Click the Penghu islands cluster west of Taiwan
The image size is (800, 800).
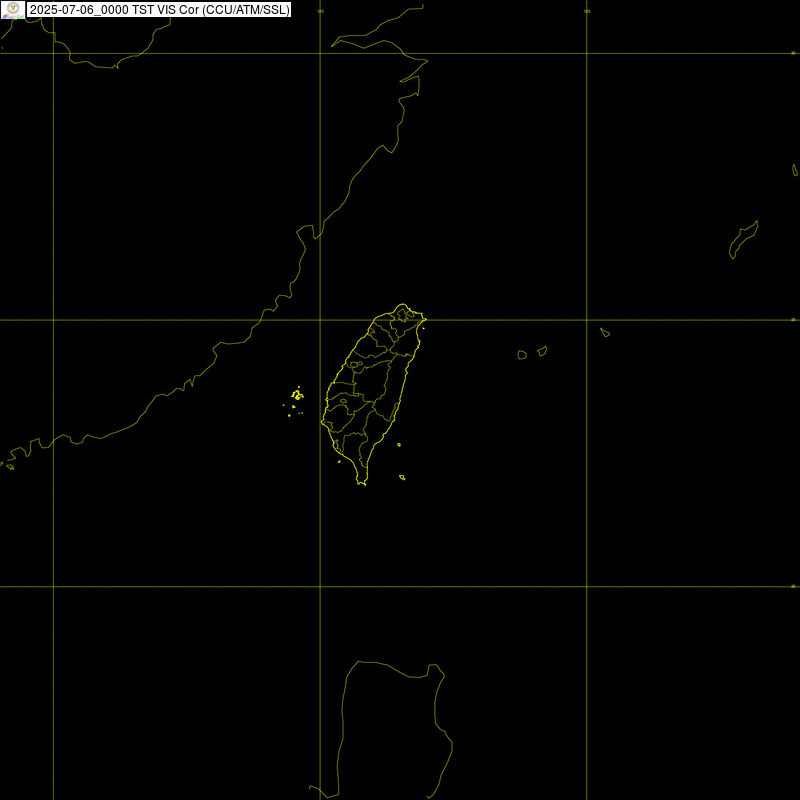[294, 402]
